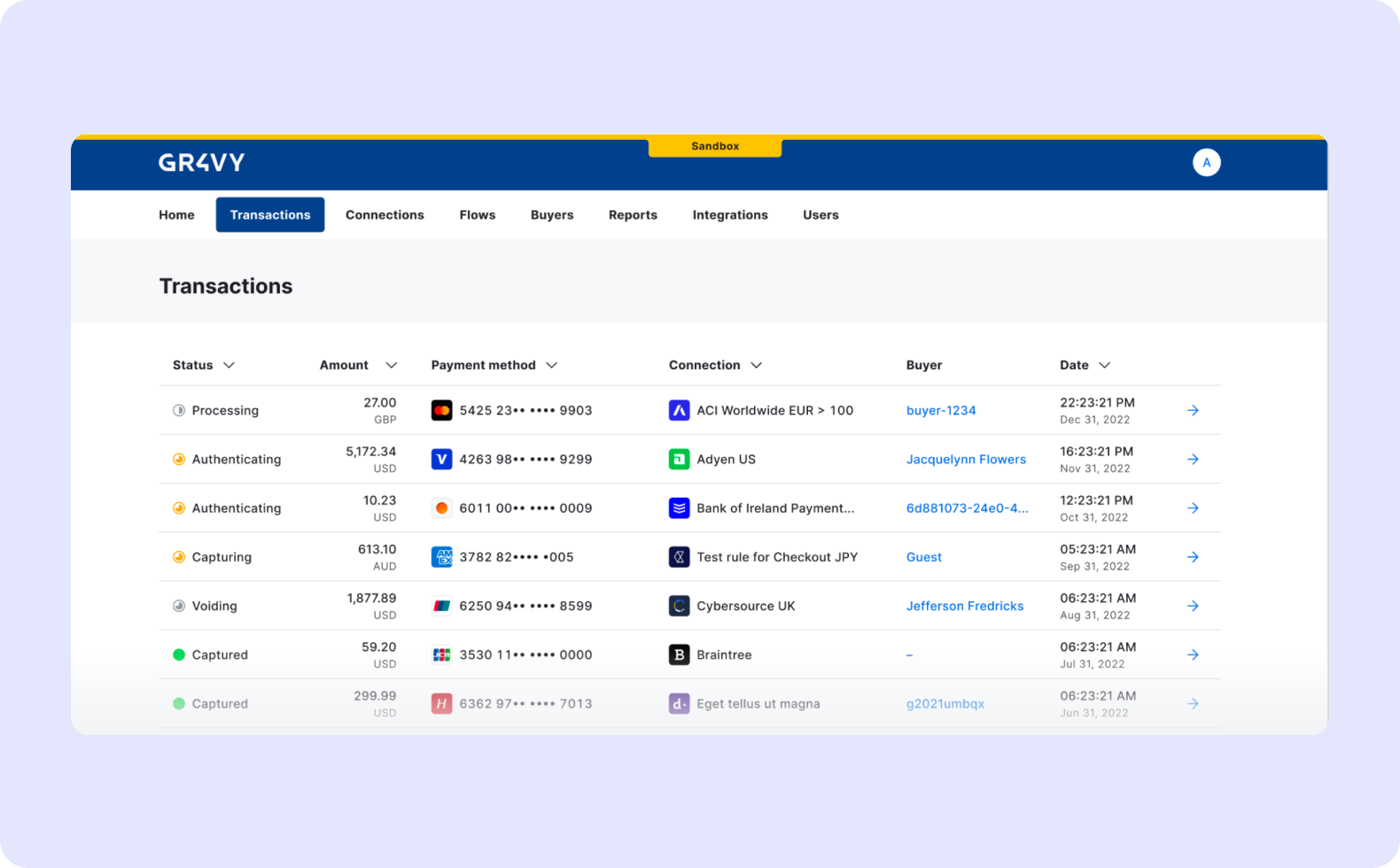
Task: Open the user avatar menu
Action: pos(1206,162)
